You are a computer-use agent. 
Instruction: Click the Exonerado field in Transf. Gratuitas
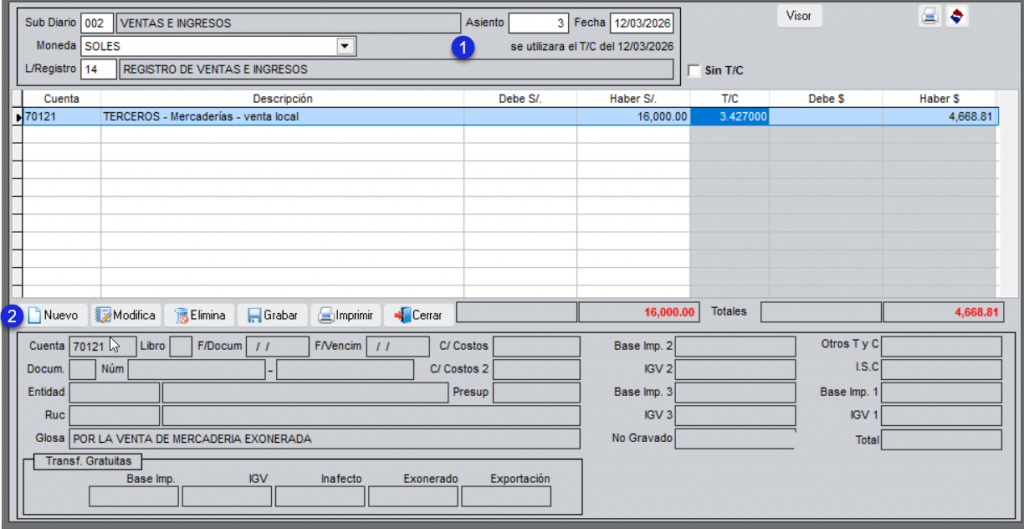413,496
